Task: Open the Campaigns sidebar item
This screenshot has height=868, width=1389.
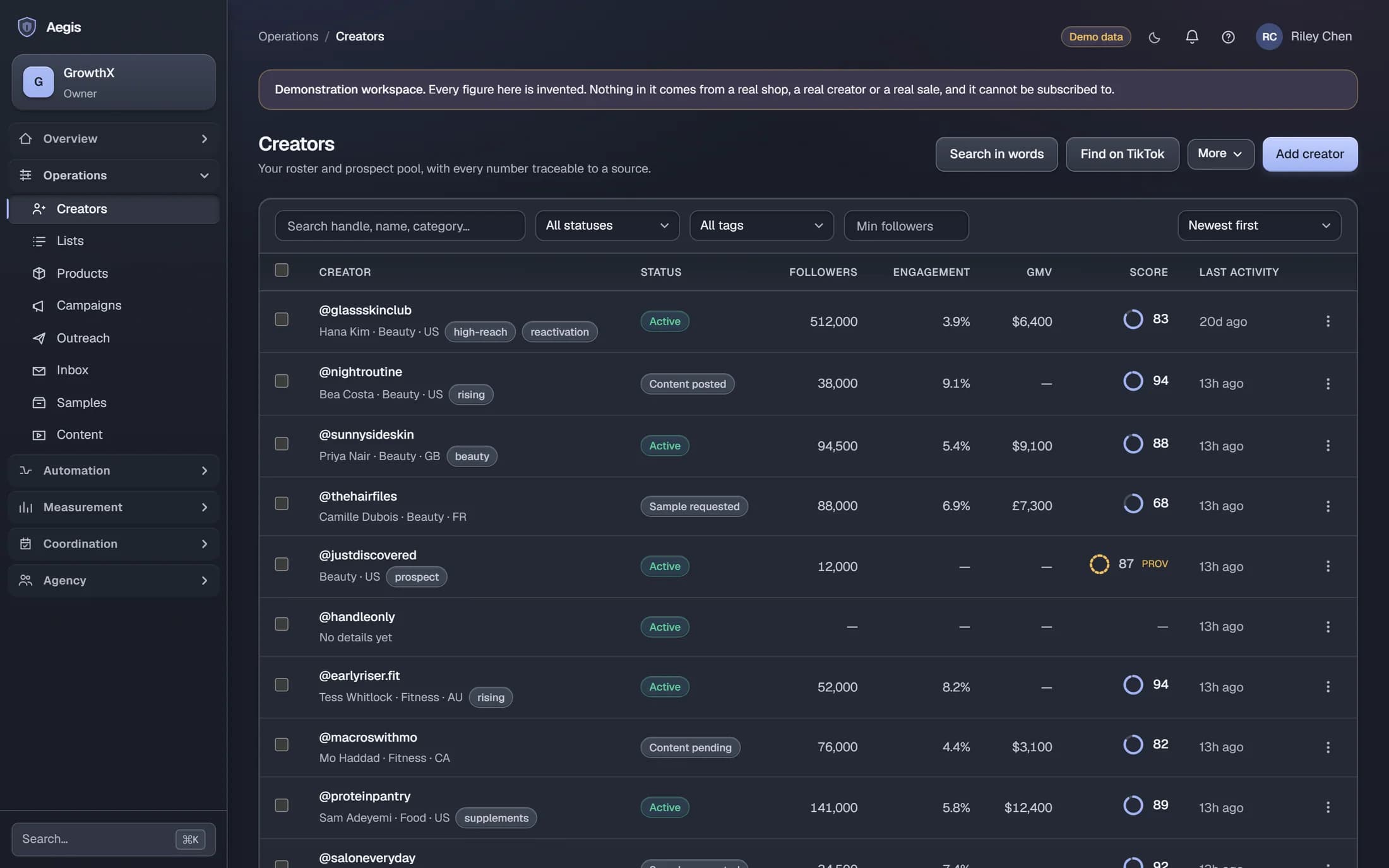Action: pos(114,306)
